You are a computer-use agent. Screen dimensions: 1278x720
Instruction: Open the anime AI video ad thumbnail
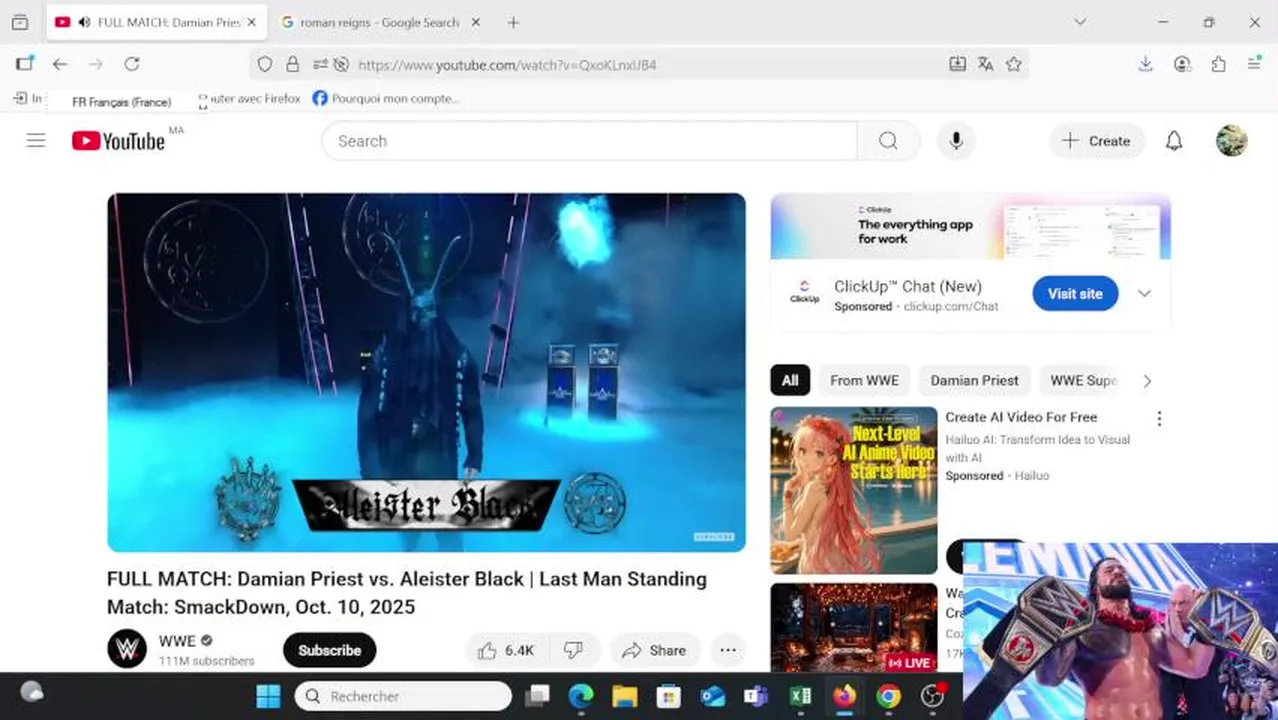coord(853,490)
